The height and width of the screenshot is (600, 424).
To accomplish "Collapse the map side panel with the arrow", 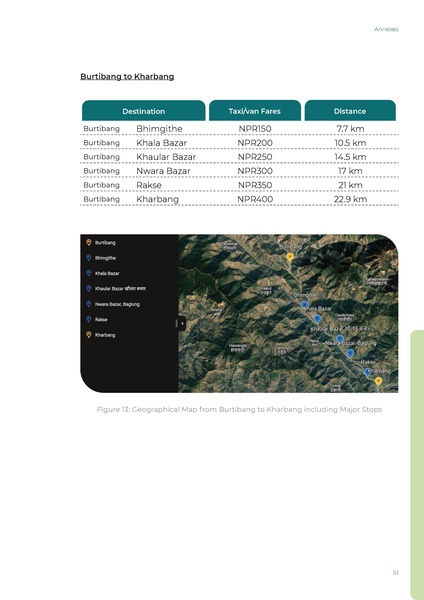I will [182, 323].
